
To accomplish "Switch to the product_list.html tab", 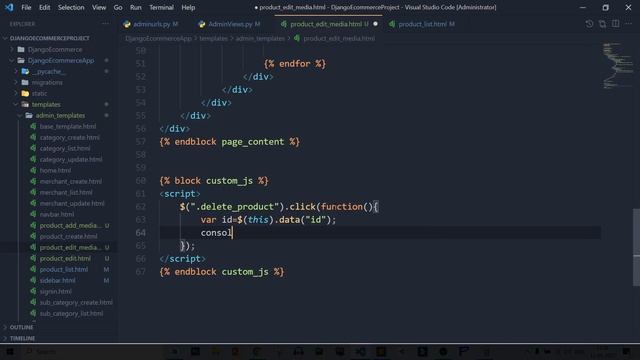I will click(423, 24).
